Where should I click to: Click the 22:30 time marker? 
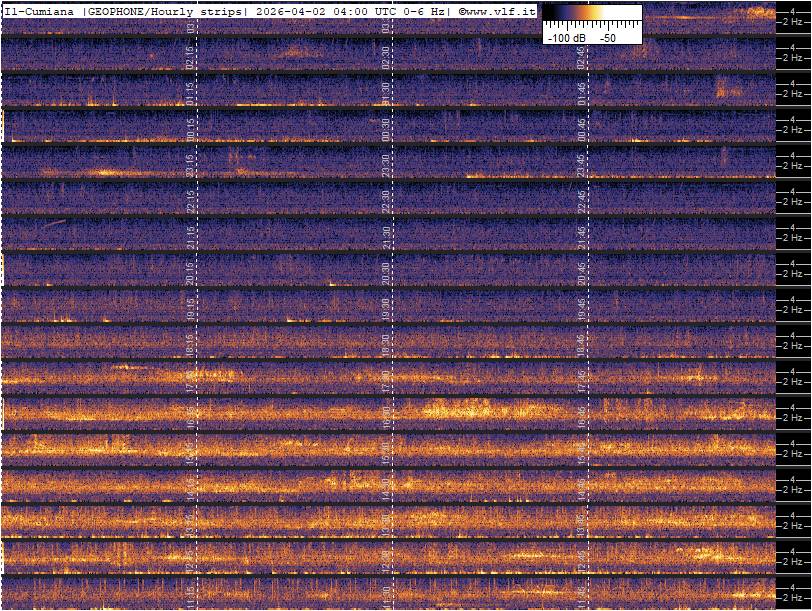tap(386, 201)
